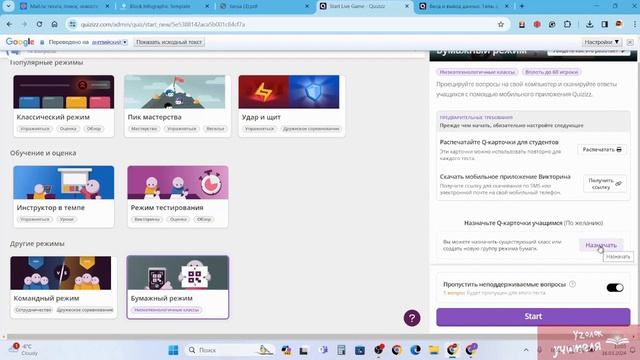The width and height of the screenshot is (640, 360).
Task: Open weather widget in taskbar
Action: pos(24,350)
